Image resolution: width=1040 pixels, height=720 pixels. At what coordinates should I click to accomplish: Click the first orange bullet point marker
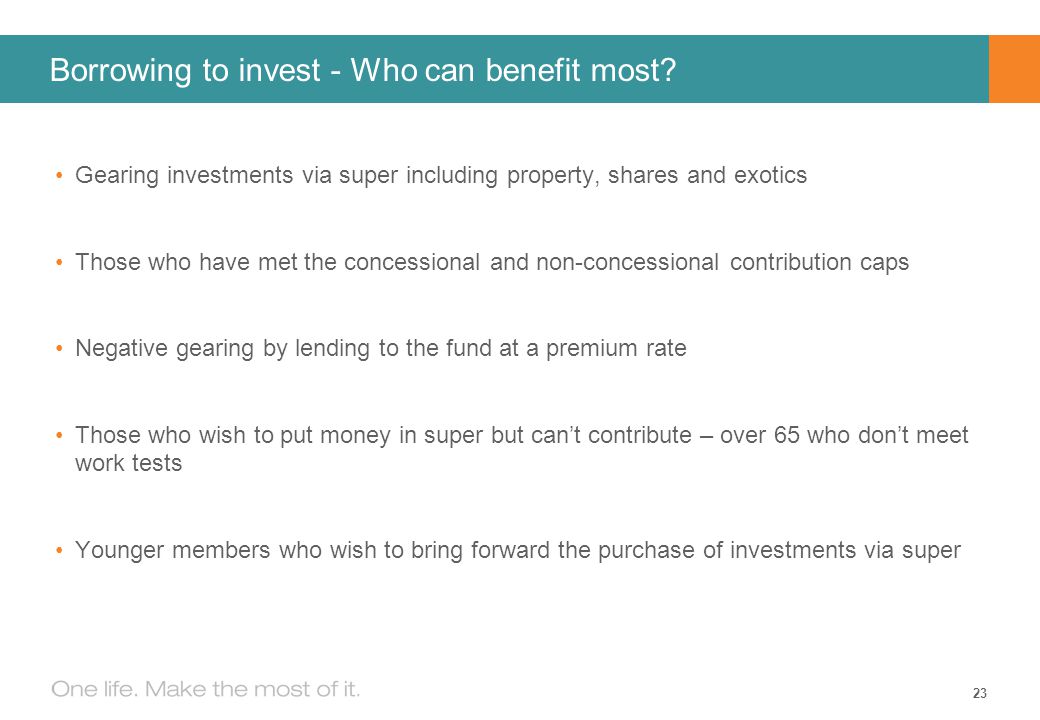(59, 176)
